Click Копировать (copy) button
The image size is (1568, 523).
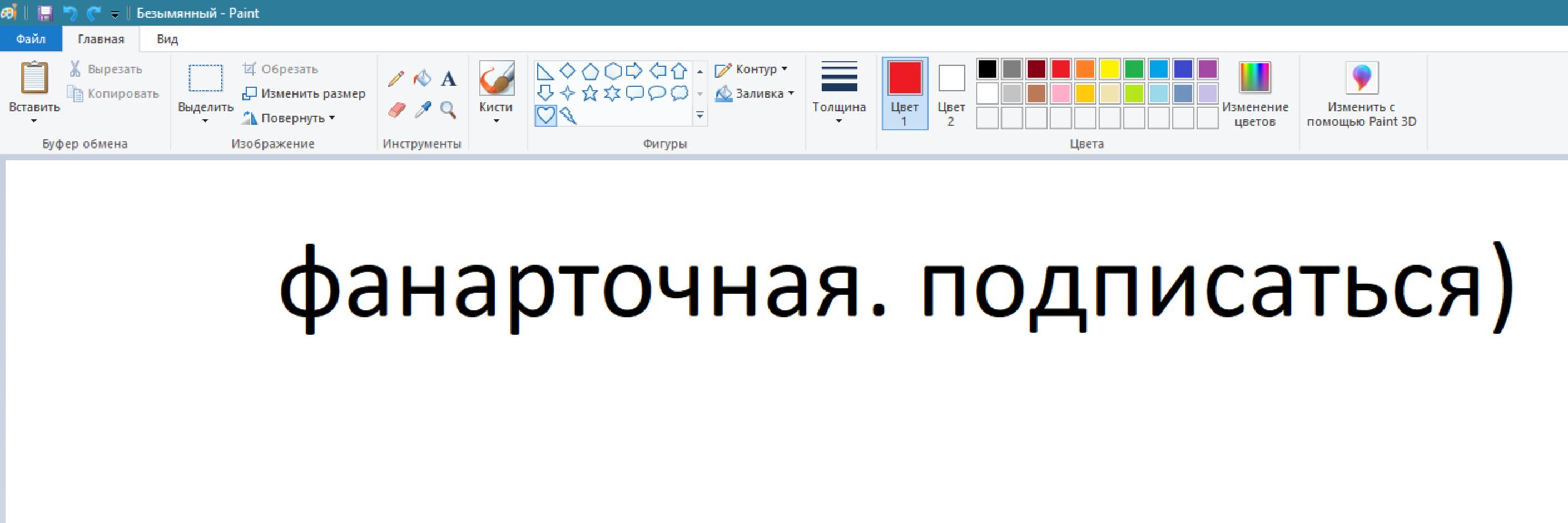pos(113,94)
